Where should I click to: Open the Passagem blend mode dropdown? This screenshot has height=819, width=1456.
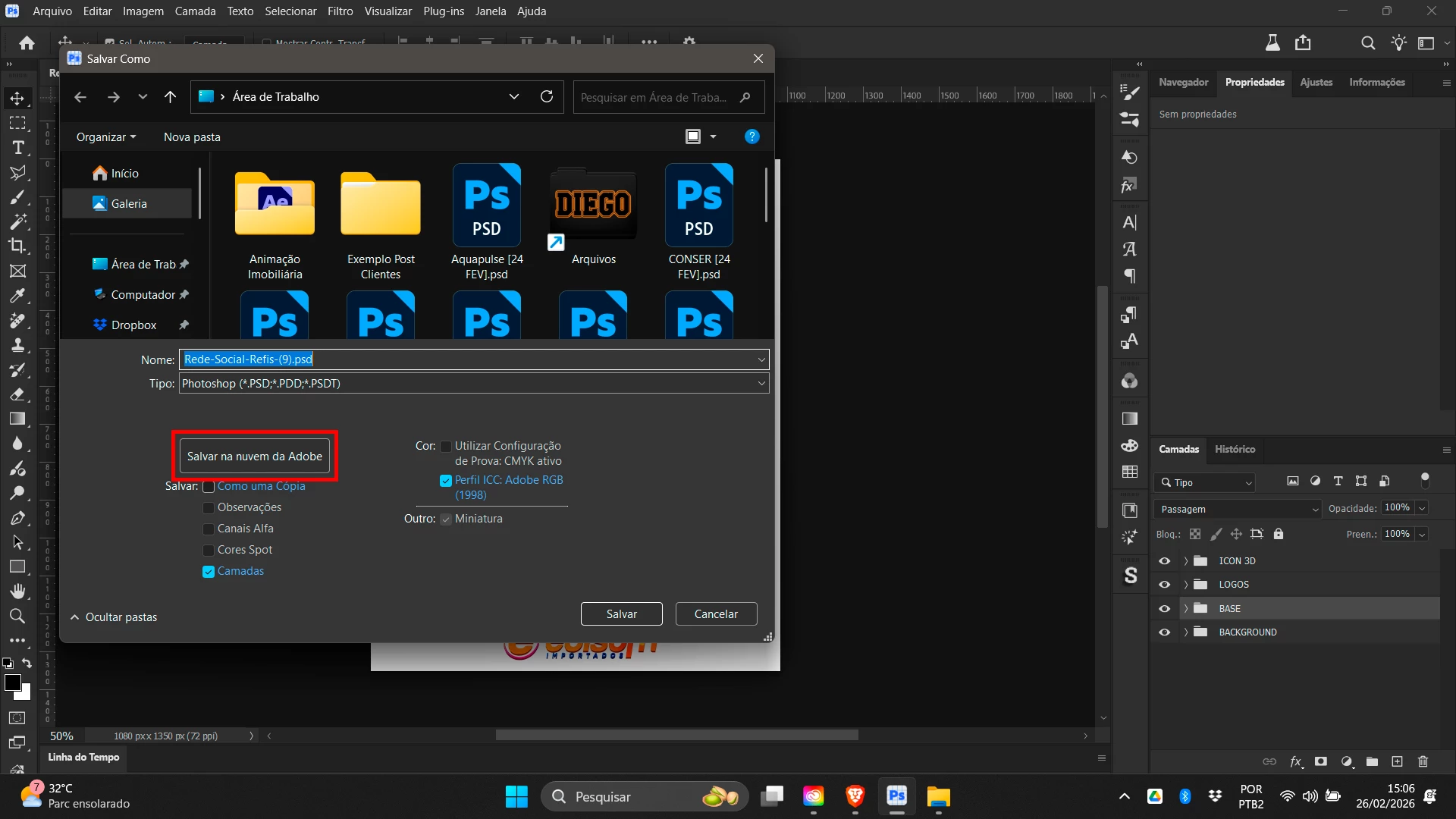(1238, 510)
